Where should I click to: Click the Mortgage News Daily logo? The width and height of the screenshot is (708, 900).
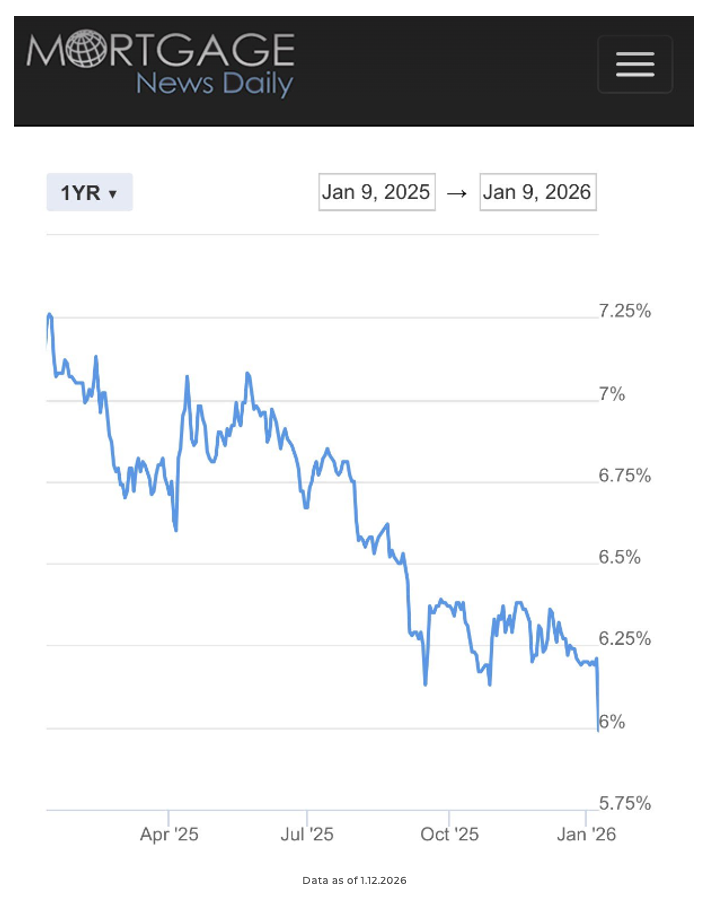tap(161, 64)
